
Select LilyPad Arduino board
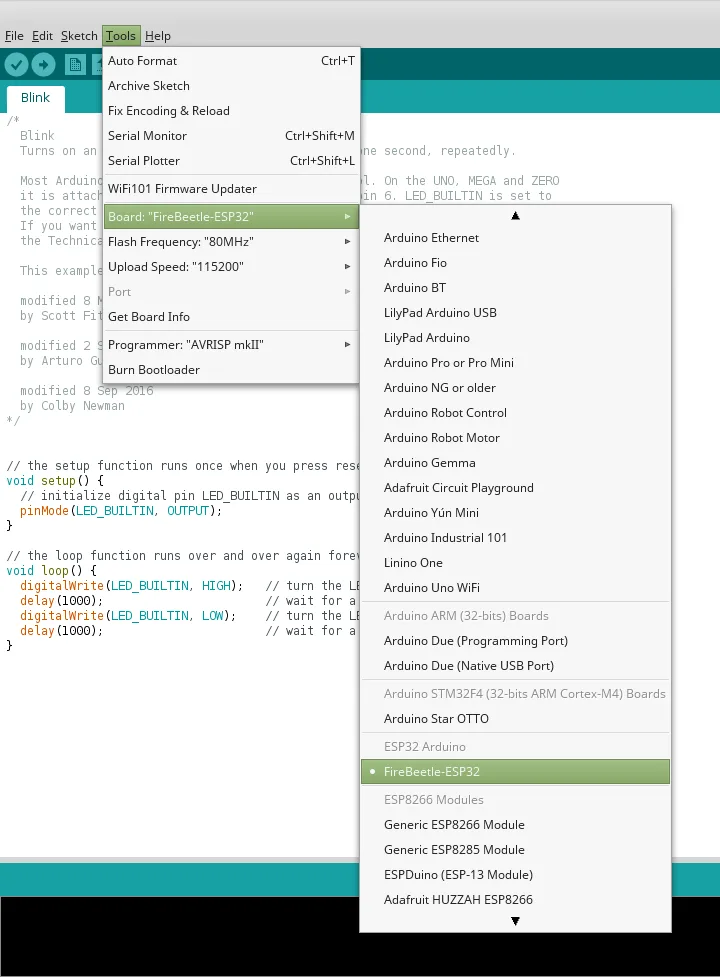tap(515, 338)
